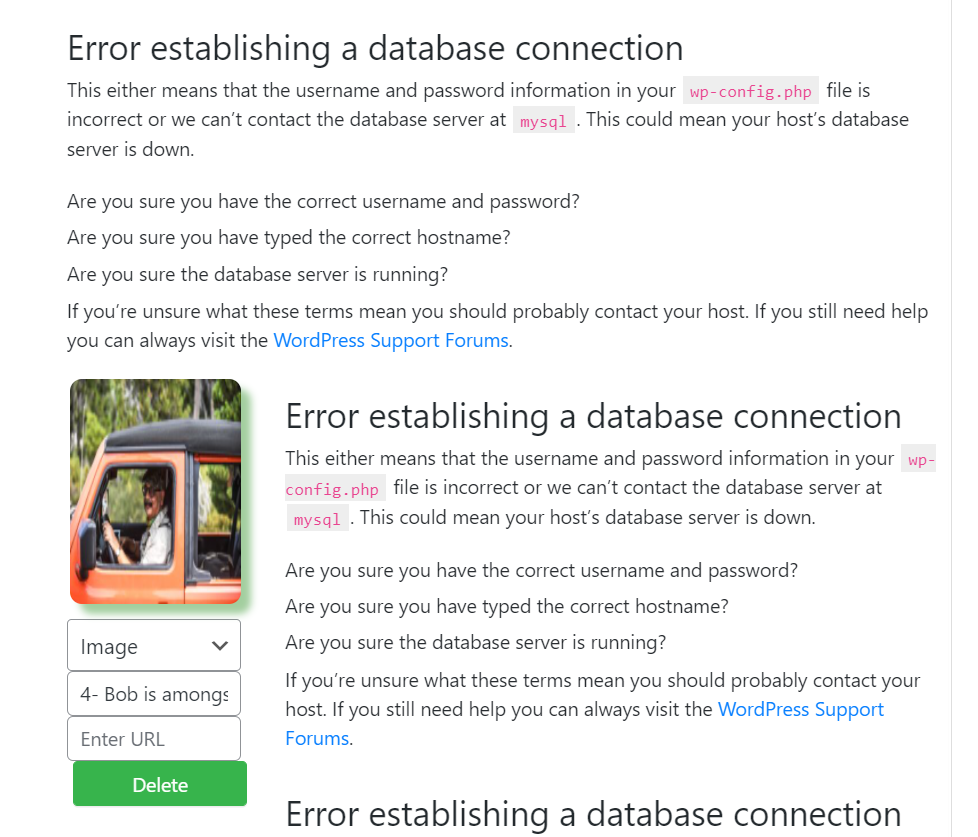Open the Image type dropdown
Image resolution: width=978 pixels, height=837 pixels.
tap(153, 646)
